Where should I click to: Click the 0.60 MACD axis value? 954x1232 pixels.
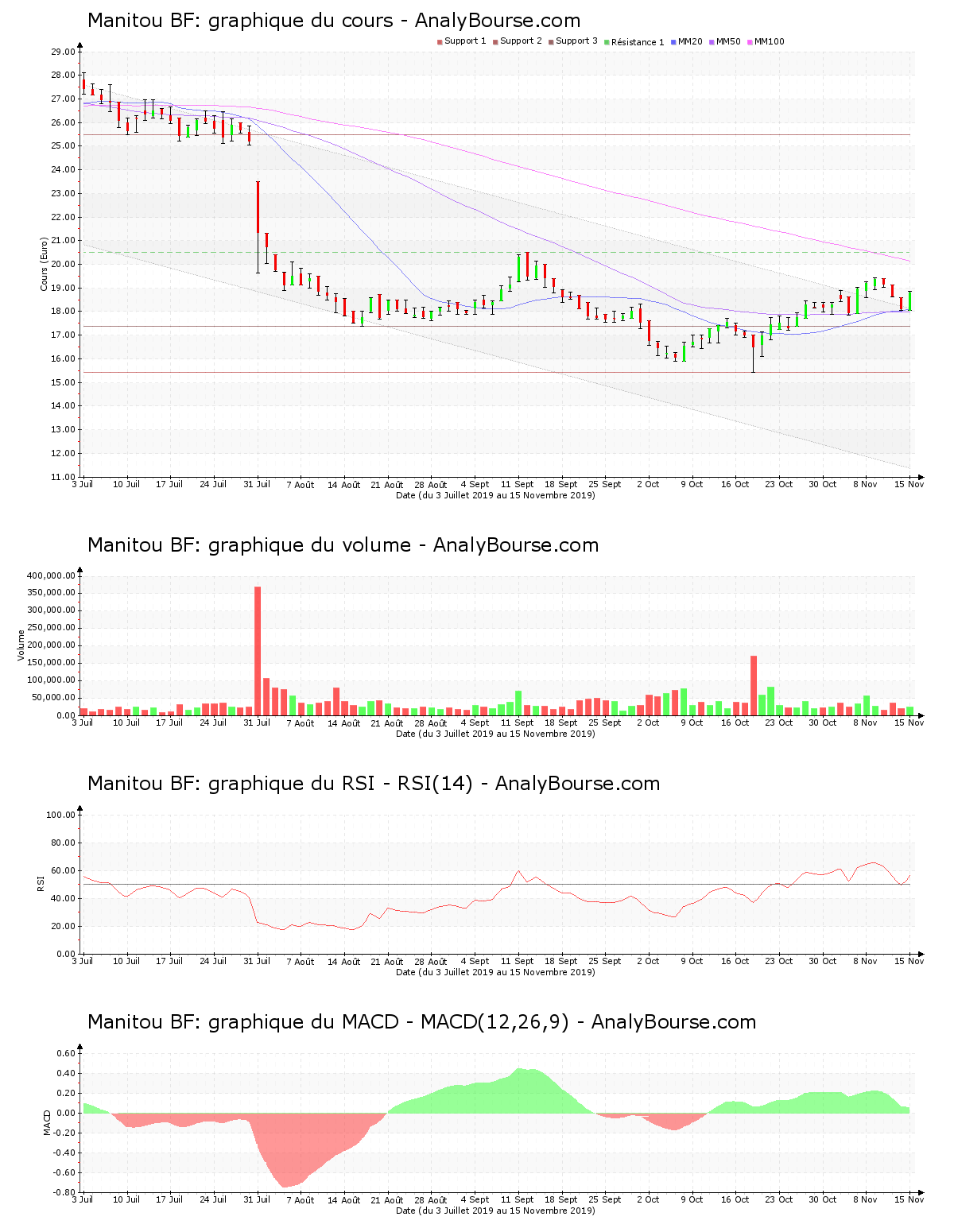point(66,1053)
